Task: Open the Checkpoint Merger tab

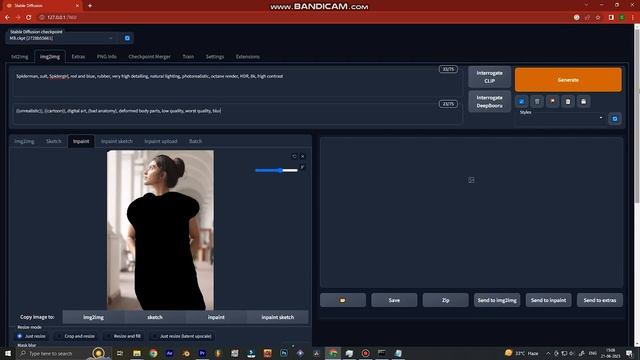Action: pyautogui.click(x=149, y=57)
